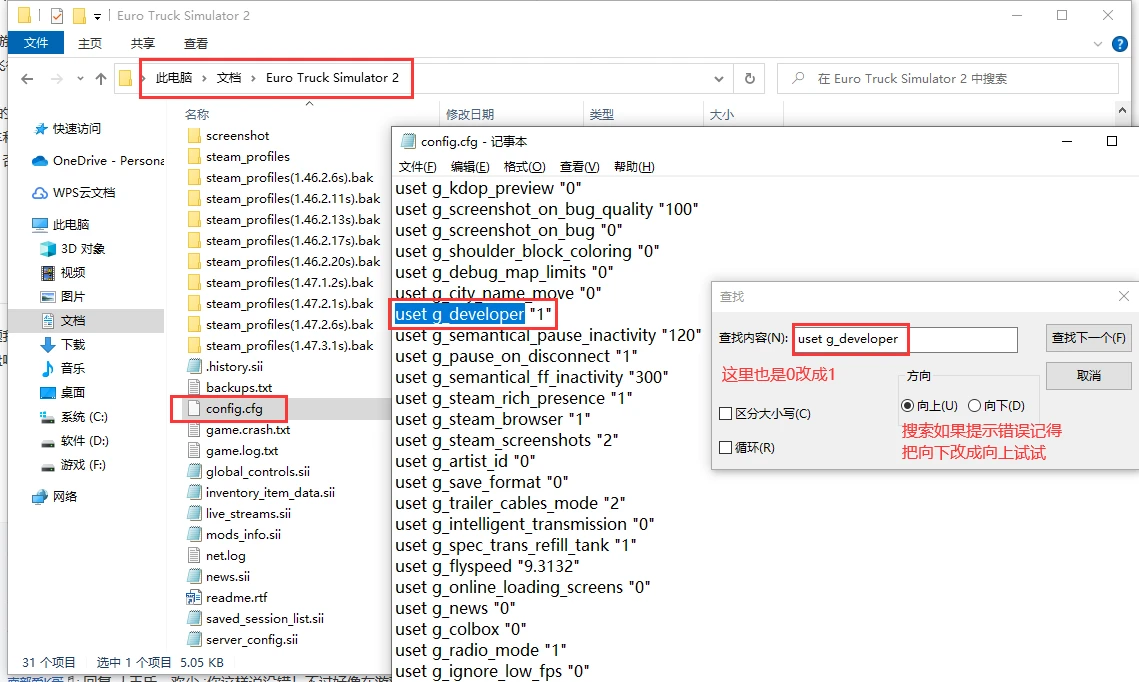1139x682 pixels.
Task: Open Notepad Format menu
Action: 524,167
